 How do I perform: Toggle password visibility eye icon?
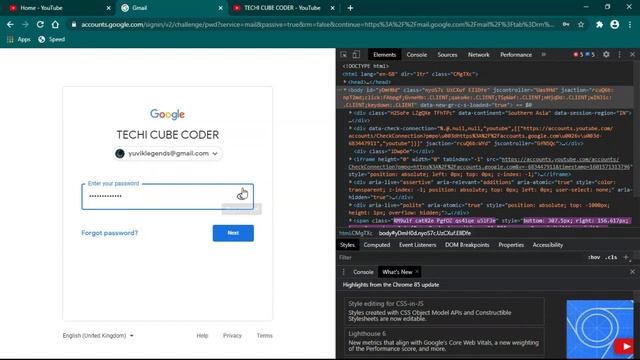242,195
